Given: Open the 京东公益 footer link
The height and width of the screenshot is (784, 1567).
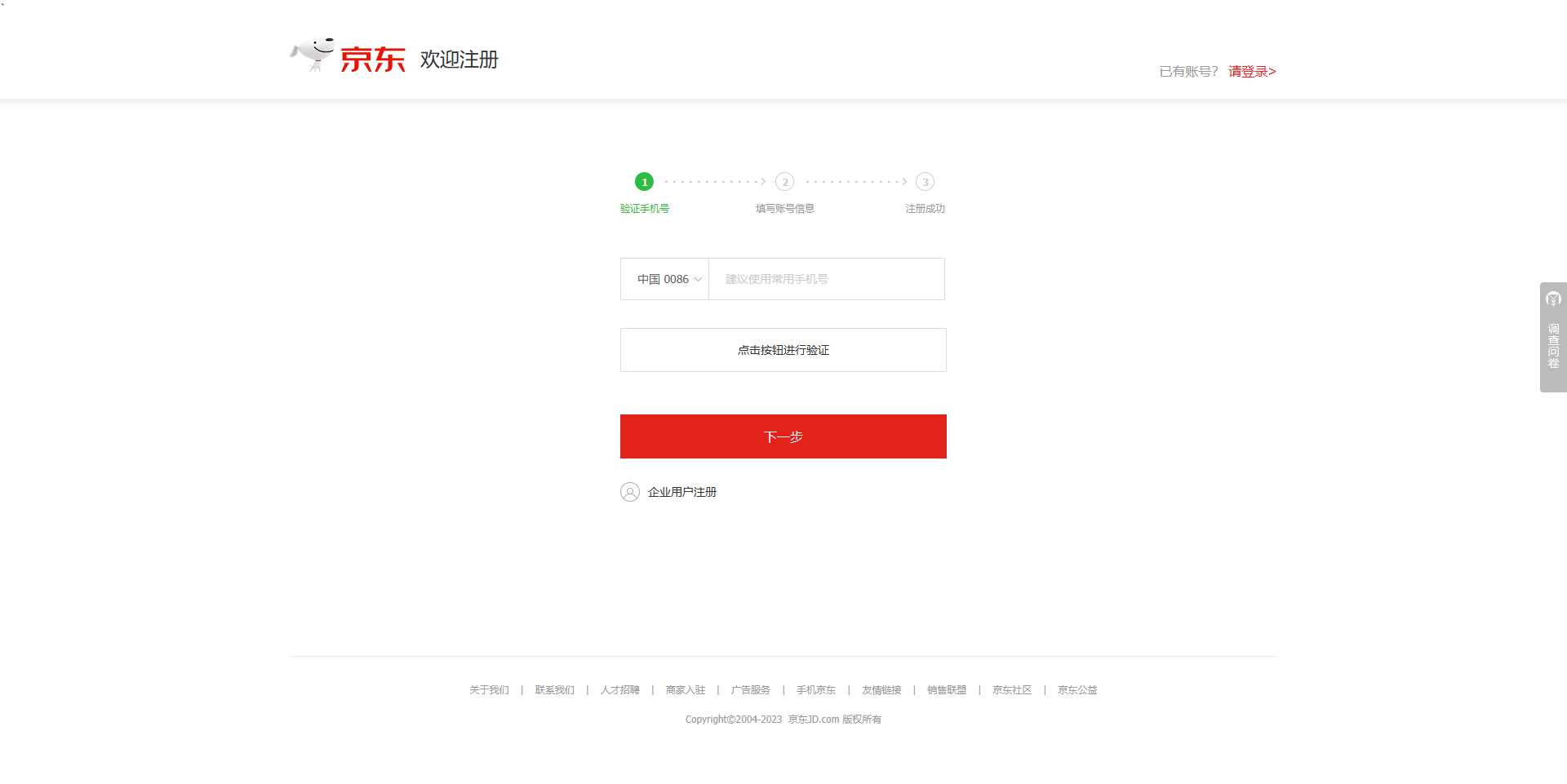Looking at the screenshot, I should (x=1077, y=690).
